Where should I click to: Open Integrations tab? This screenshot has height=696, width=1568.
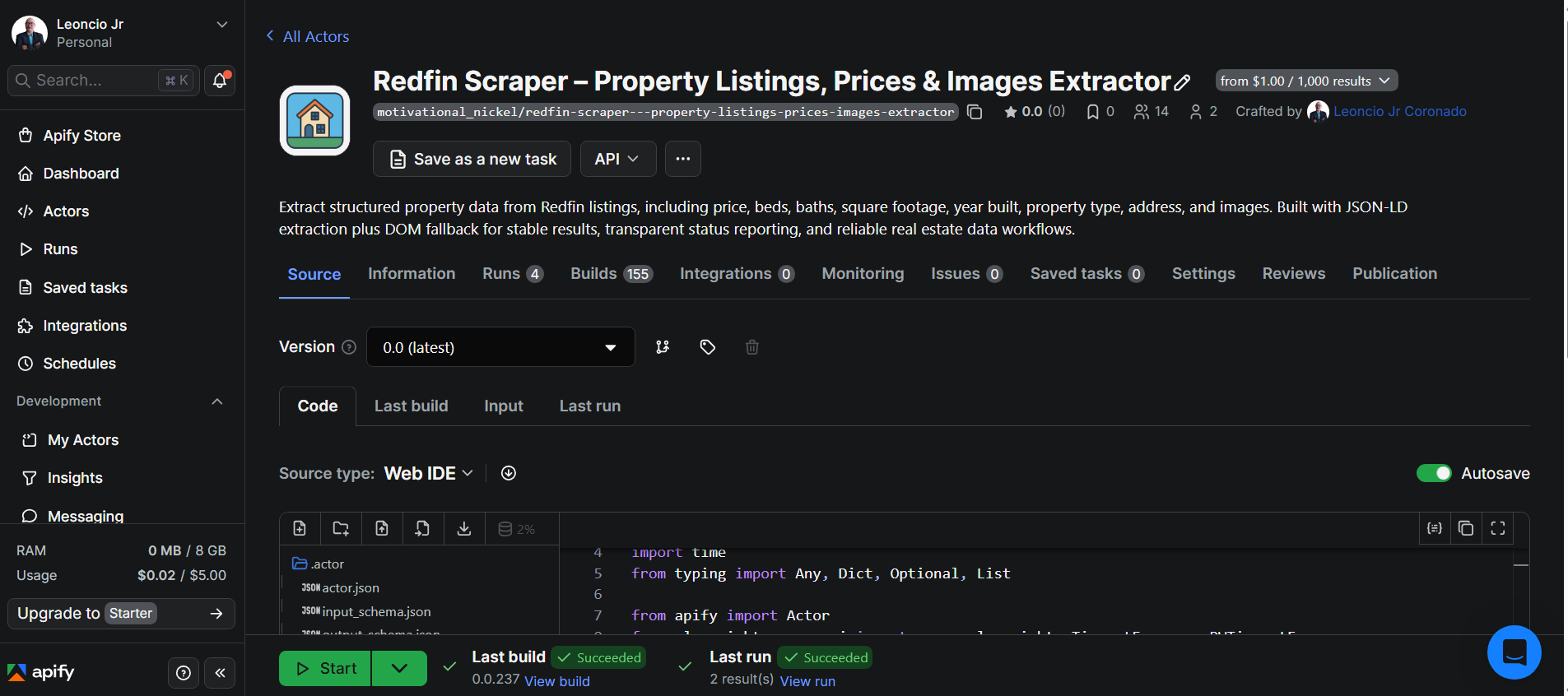737,274
